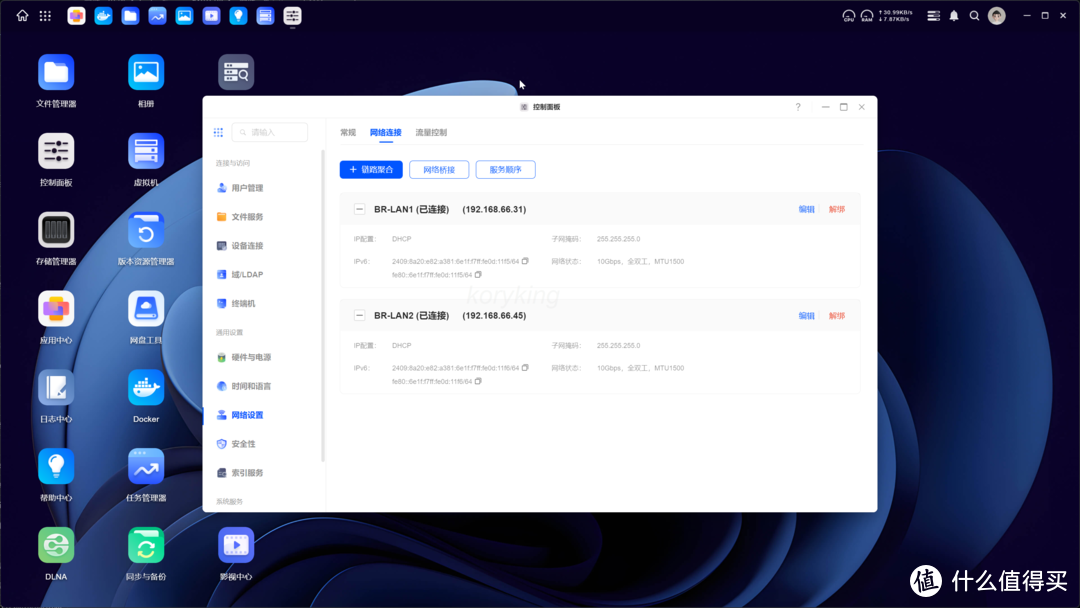The image size is (1080, 608).
Task: Click the 链路聚合 button
Action: tap(370, 169)
